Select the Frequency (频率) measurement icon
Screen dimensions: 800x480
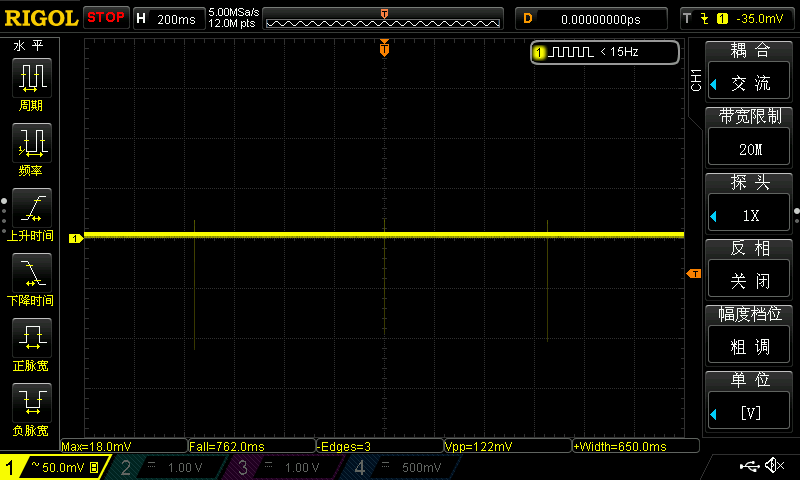pyautogui.click(x=32, y=142)
